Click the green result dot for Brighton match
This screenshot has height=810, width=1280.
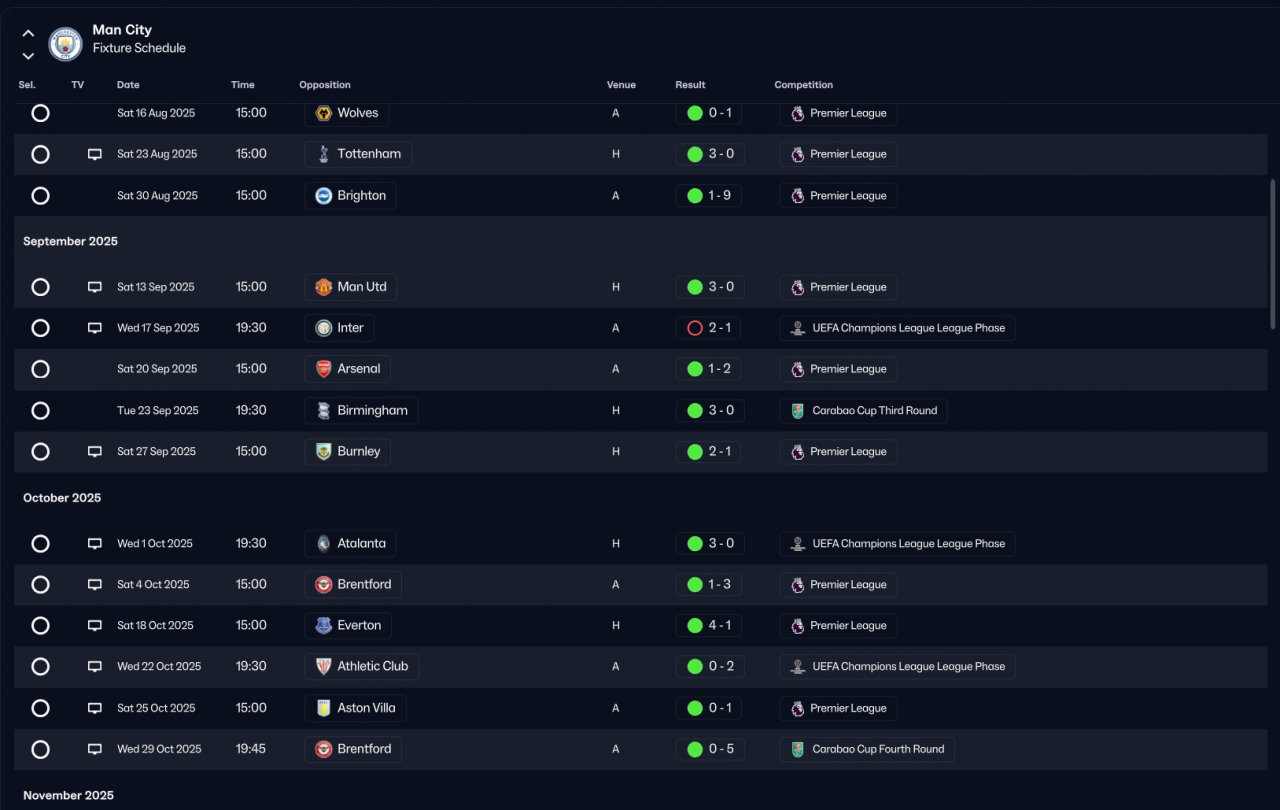coord(695,196)
